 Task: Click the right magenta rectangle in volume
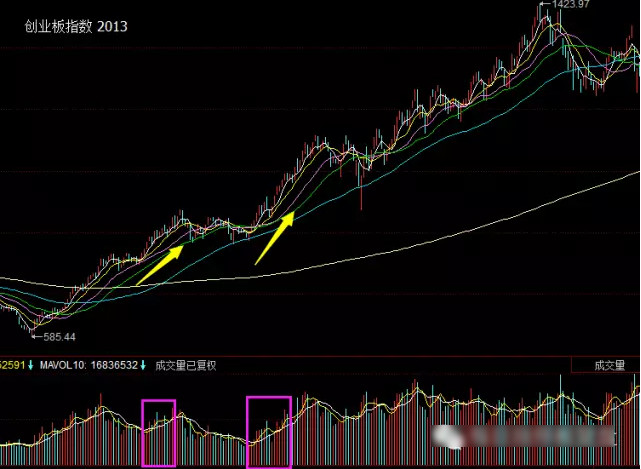pos(268,431)
